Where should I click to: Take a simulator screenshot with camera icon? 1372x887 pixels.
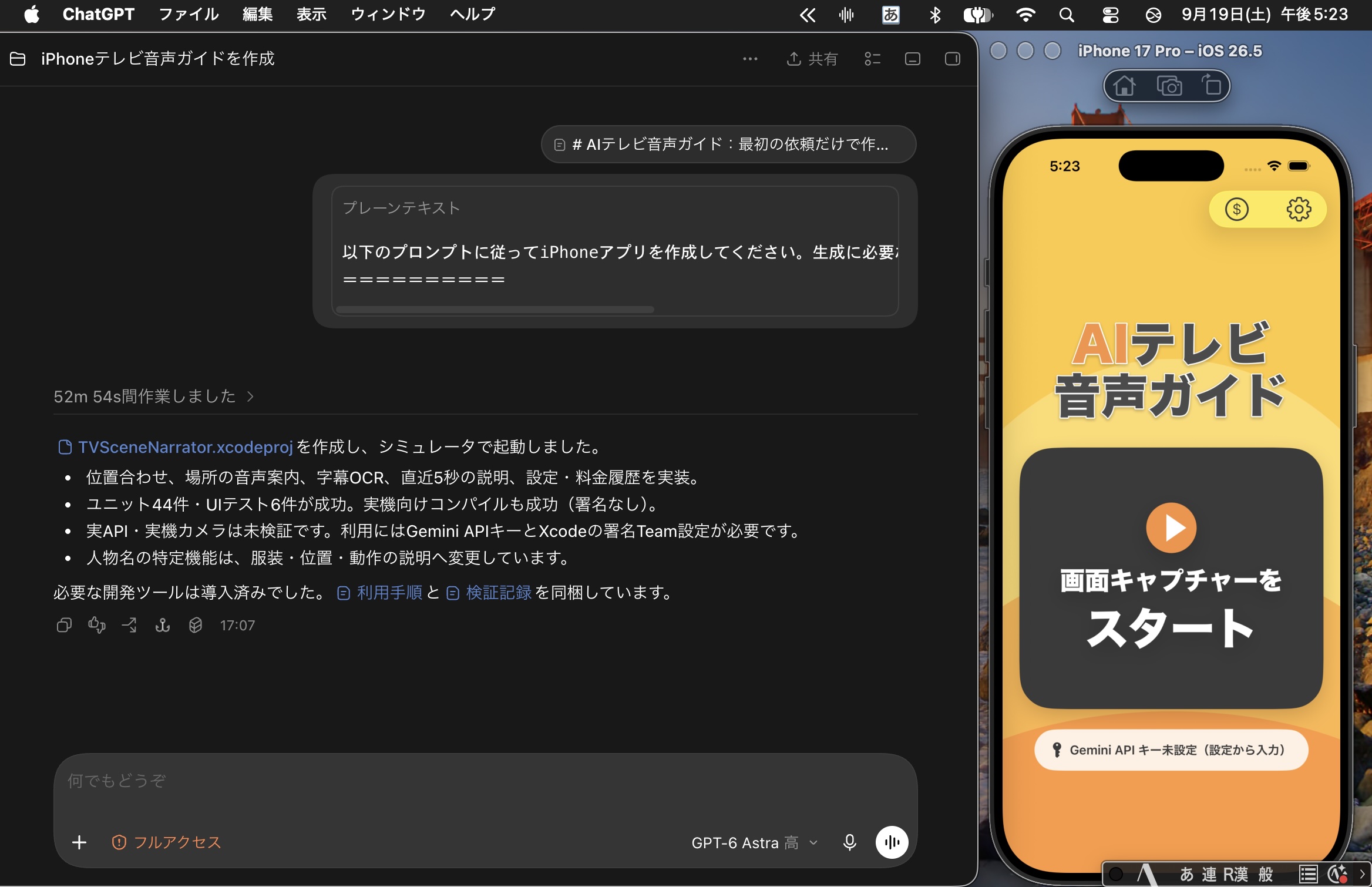tap(1169, 86)
